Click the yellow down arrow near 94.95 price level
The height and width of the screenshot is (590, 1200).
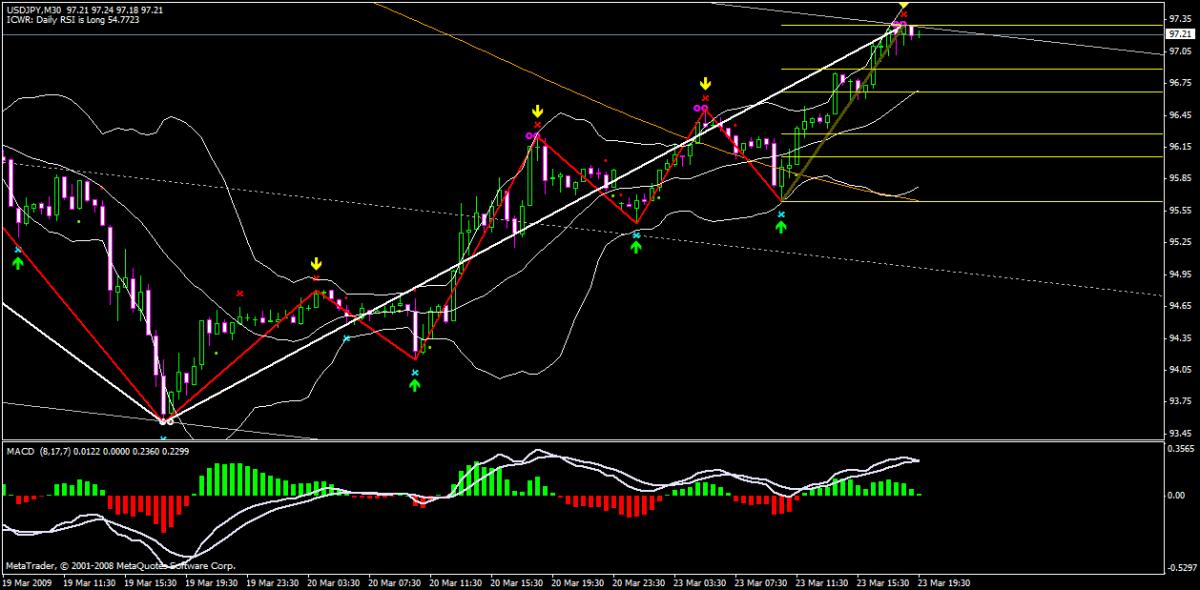(316, 264)
